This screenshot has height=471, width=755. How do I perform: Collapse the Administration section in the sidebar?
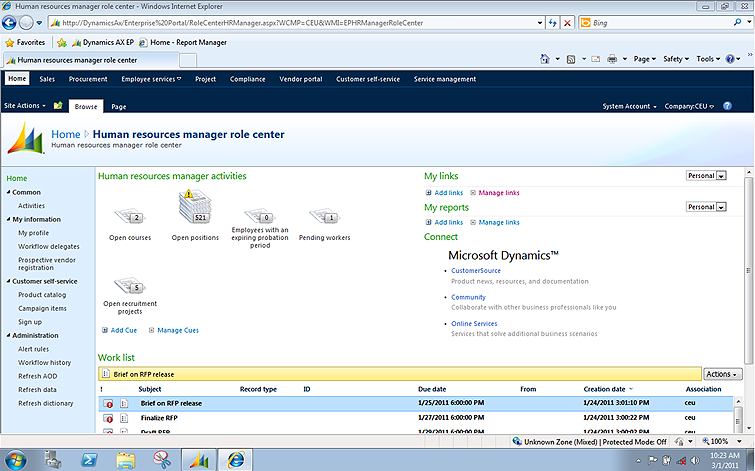pos(9,335)
